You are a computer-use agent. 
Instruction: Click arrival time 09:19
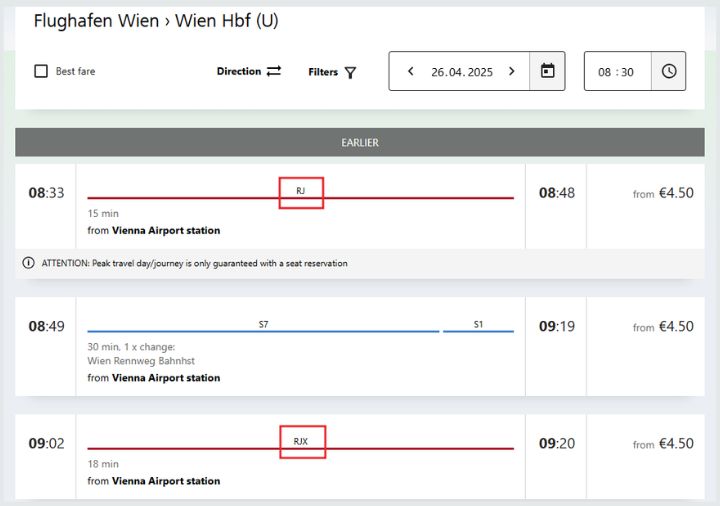557,326
